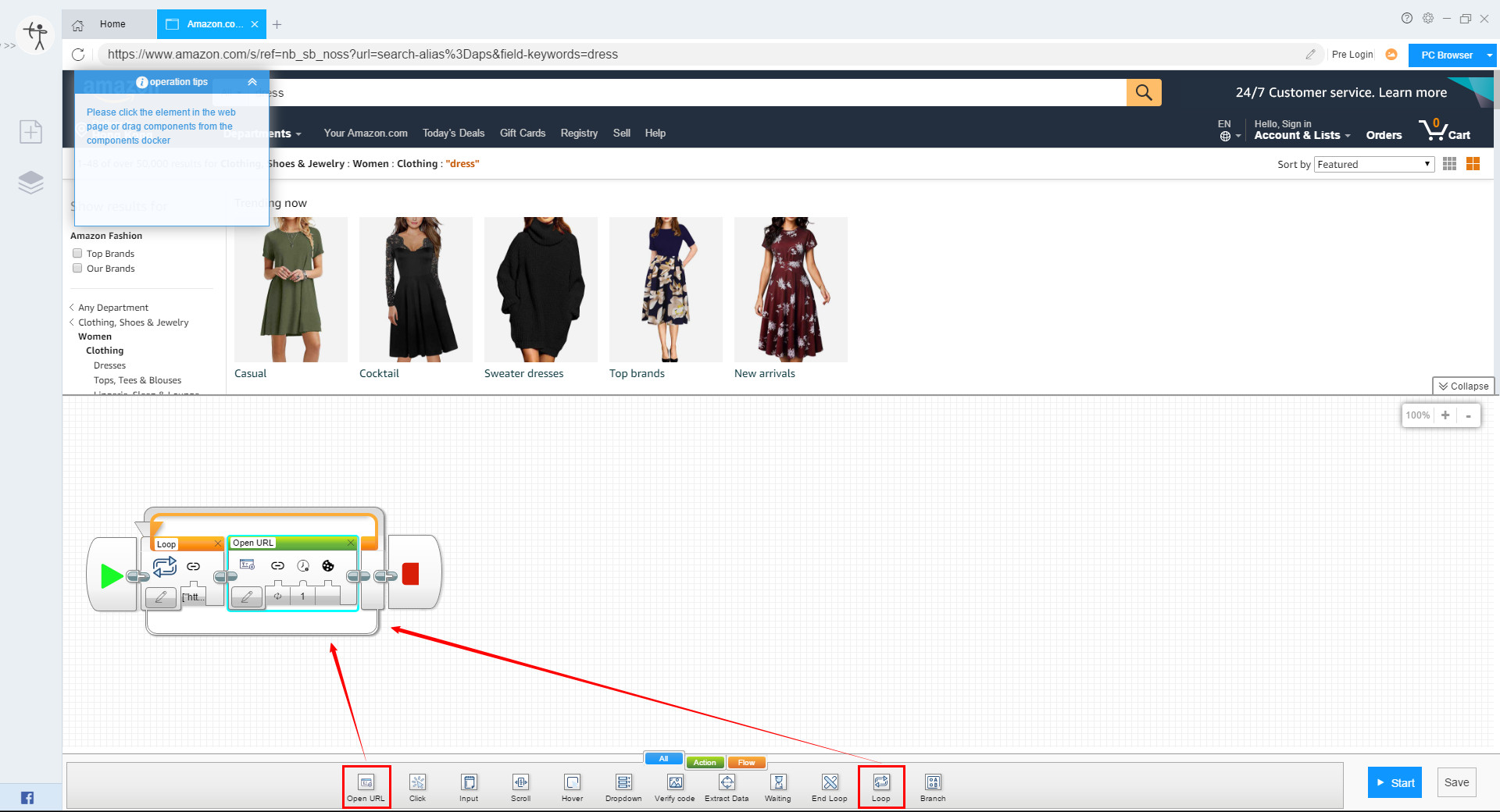This screenshot has width=1500, height=812.
Task: Collapse the browser preview panel
Action: point(1463,386)
